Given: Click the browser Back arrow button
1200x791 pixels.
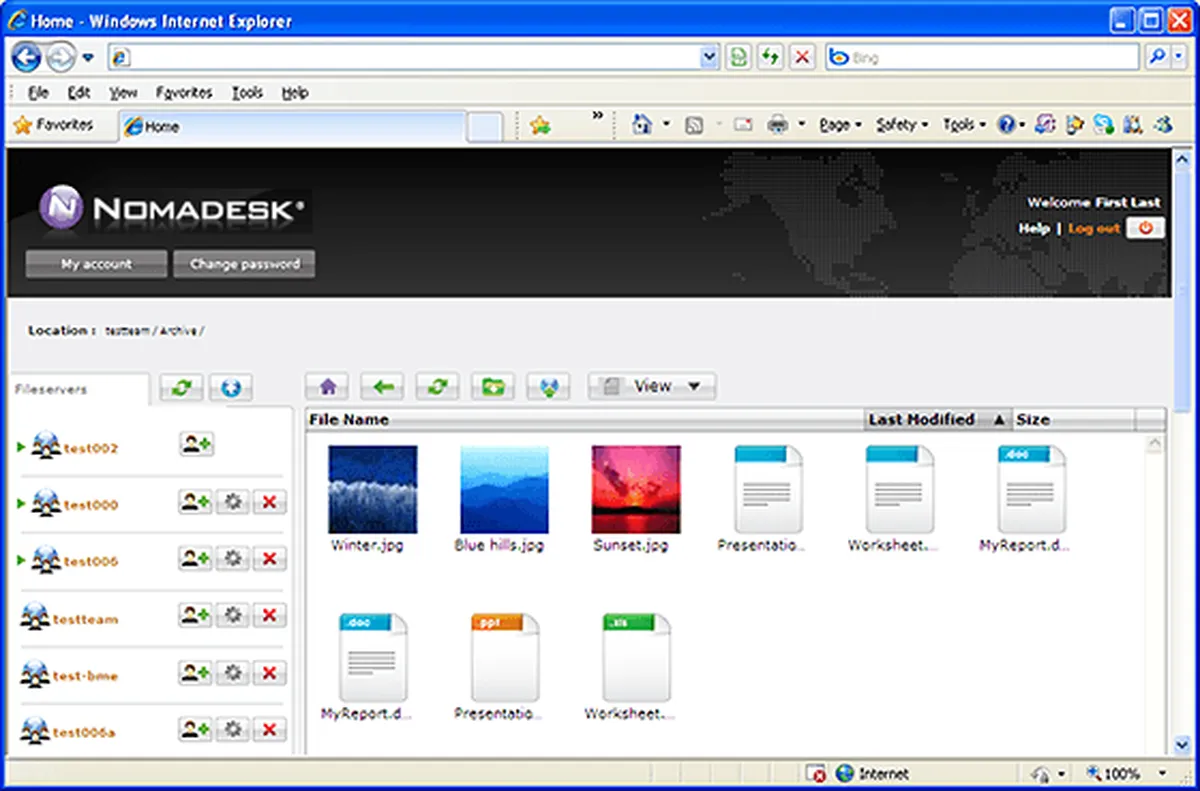Looking at the screenshot, I should tap(26, 57).
